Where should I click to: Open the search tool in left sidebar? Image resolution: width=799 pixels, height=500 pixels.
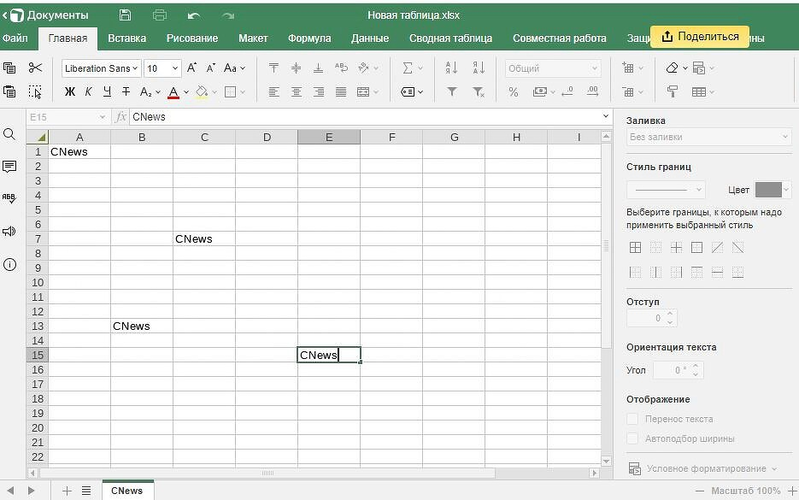coord(9,134)
